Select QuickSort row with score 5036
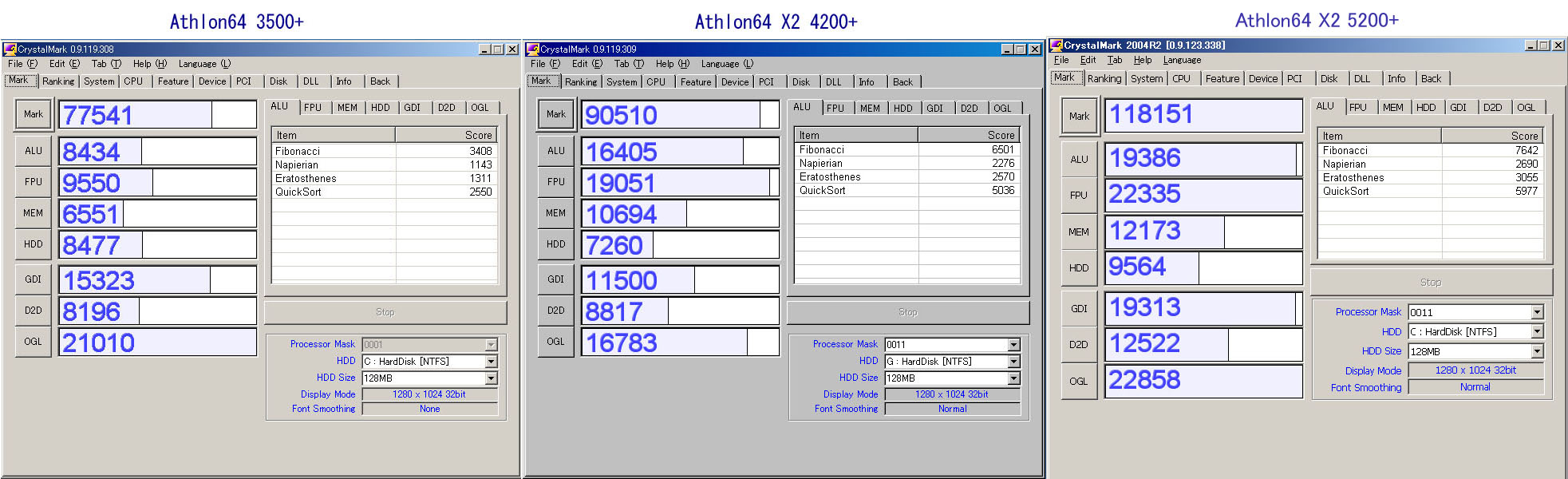The width and height of the screenshot is (1568, 479). coord(907,191)
